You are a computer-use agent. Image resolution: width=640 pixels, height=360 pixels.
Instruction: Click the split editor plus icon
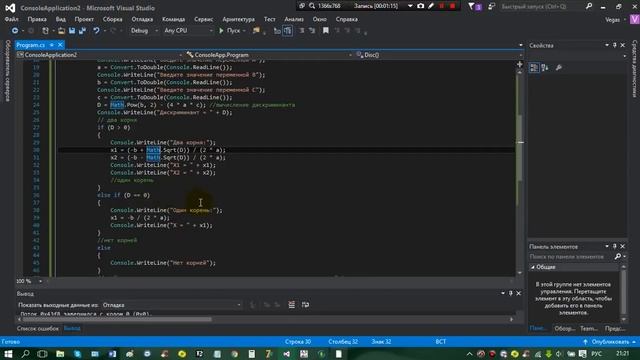pyautogui.click(x=520, y=64)
